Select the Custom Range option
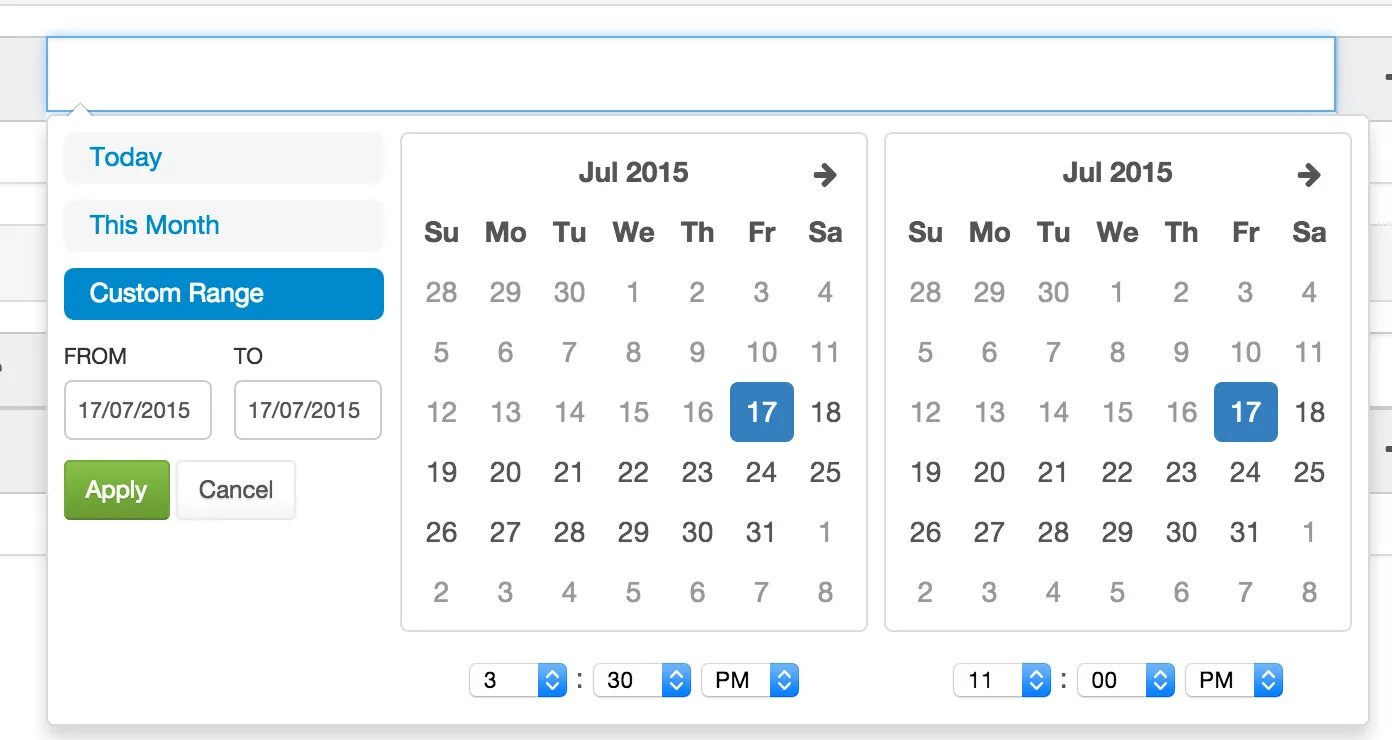This screenshot has height=740, width=1392. (x=224, y=294)
